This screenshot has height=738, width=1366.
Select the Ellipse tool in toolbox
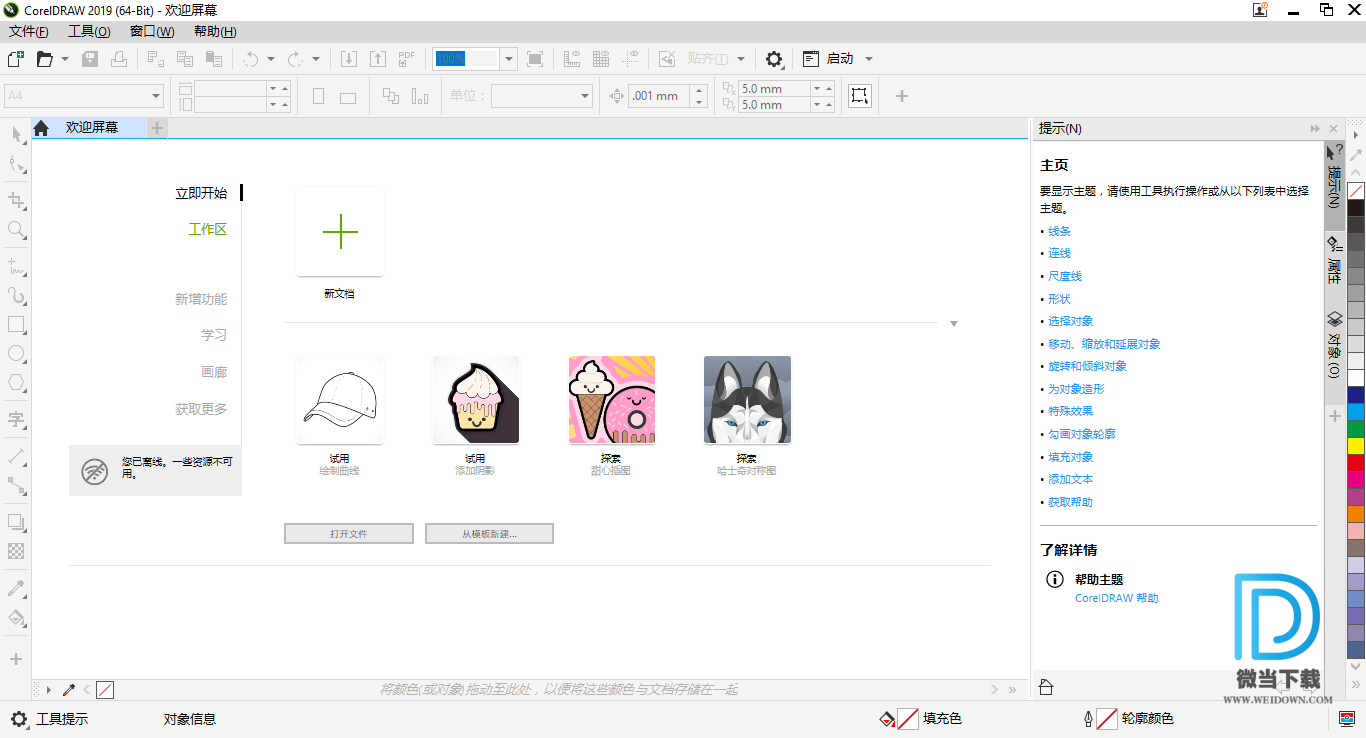pos(16,353)
